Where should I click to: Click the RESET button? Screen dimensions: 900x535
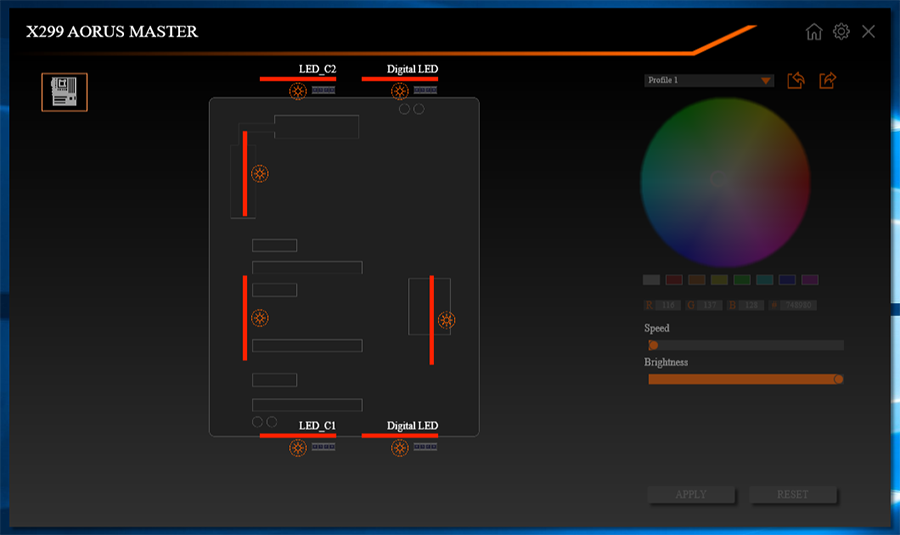(793, 494)
